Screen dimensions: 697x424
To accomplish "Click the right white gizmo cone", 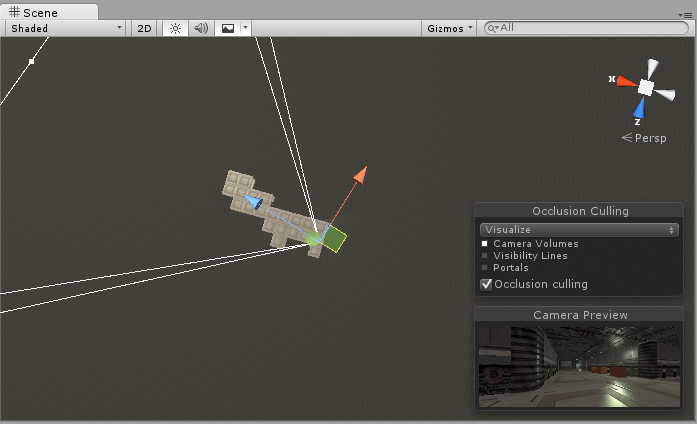I will pos(665,94).
